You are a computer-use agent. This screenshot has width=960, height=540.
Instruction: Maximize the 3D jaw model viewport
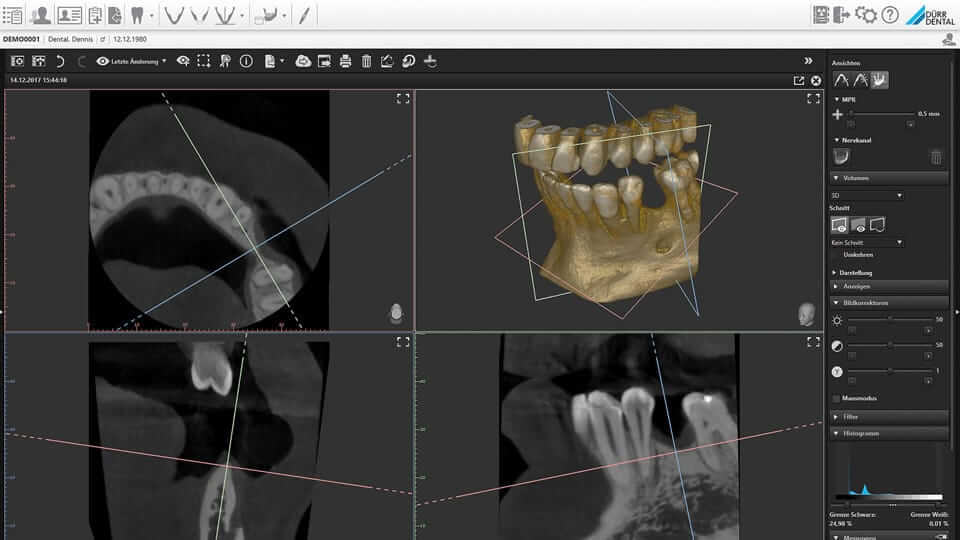pos(813,98)
